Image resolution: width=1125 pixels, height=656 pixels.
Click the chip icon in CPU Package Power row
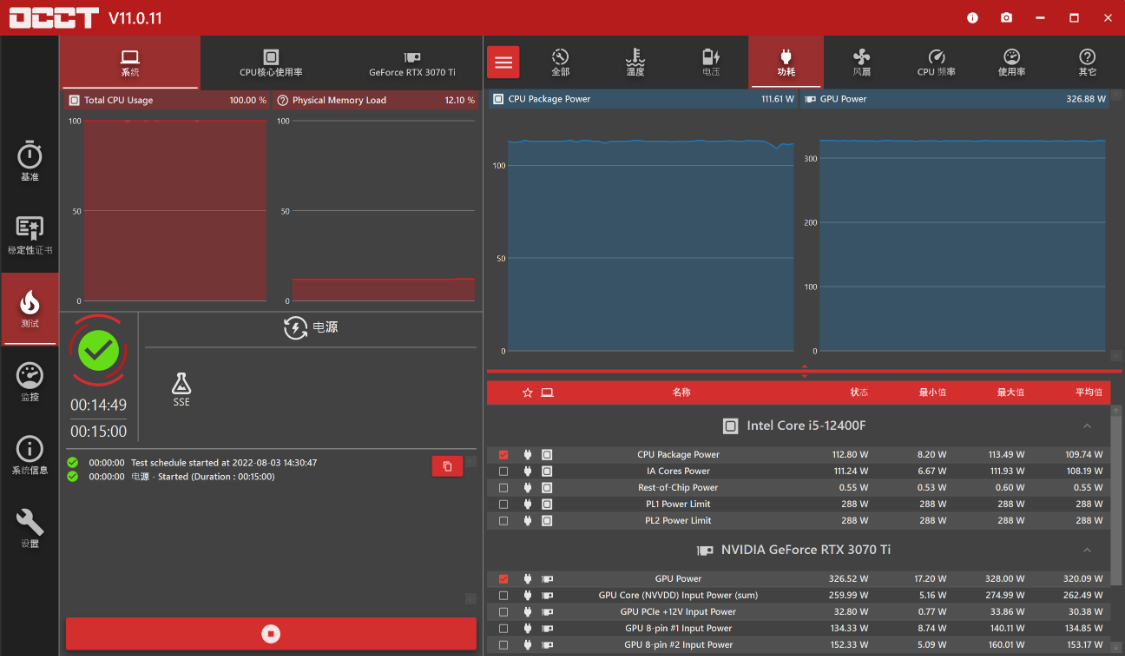coord(547,454)
